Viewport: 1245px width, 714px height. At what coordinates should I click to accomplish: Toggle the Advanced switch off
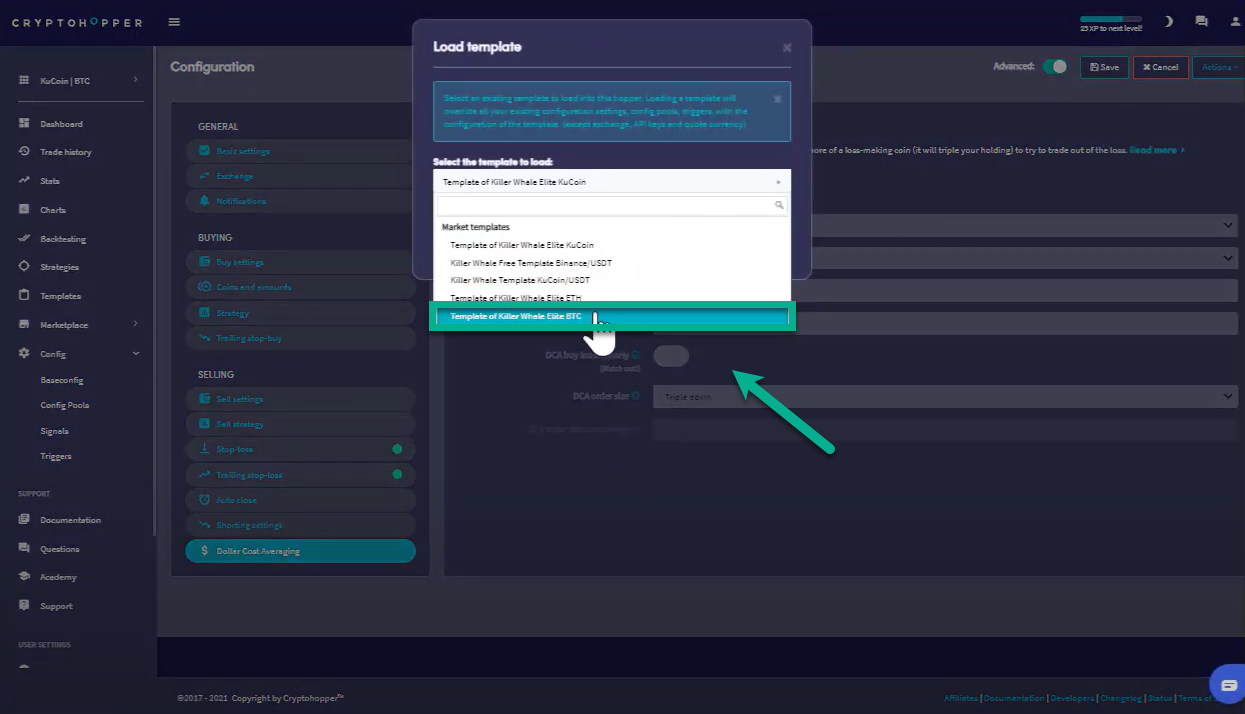(x=1054, y=67)
